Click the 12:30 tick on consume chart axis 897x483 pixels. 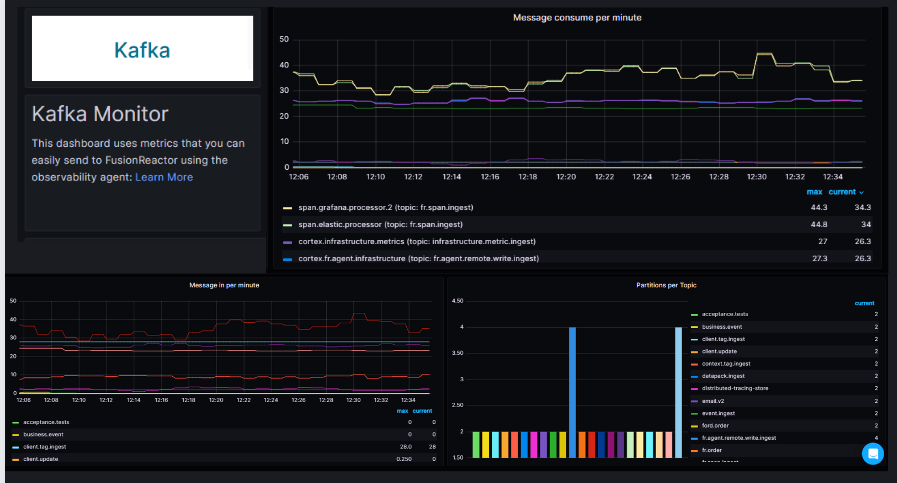(x=756, y=177)
